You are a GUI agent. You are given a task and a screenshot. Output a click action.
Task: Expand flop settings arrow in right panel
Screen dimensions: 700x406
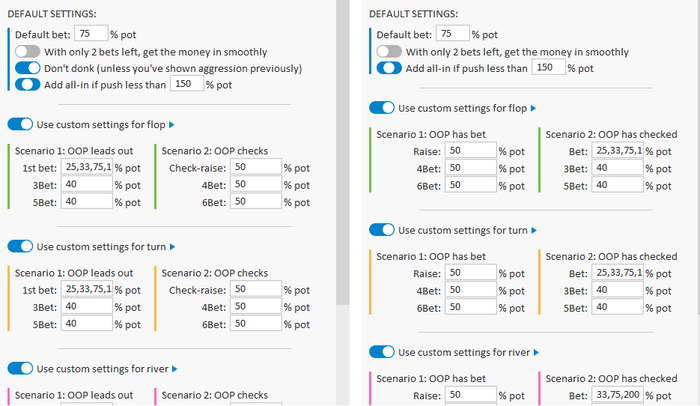(x=533, y=108)
